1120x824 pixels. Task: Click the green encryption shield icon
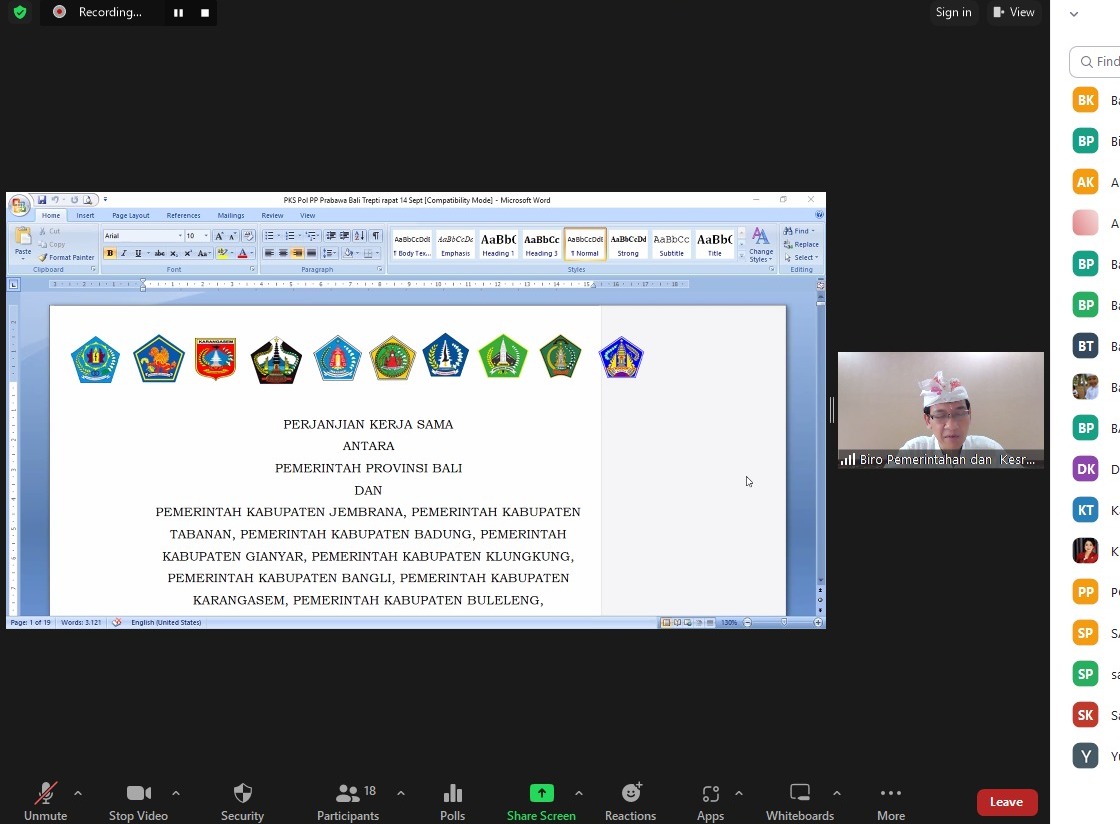pos(20,12)
